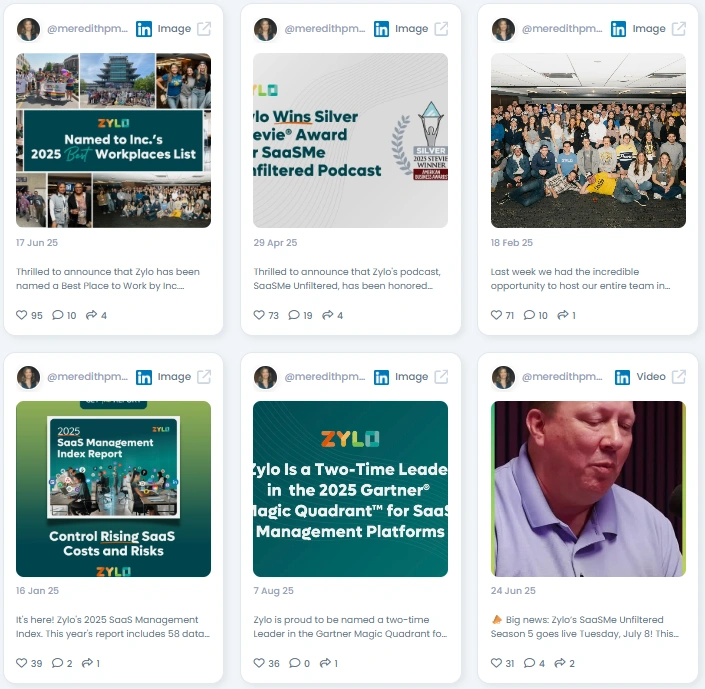Open Inc. Best Workplaces List image

113,140
